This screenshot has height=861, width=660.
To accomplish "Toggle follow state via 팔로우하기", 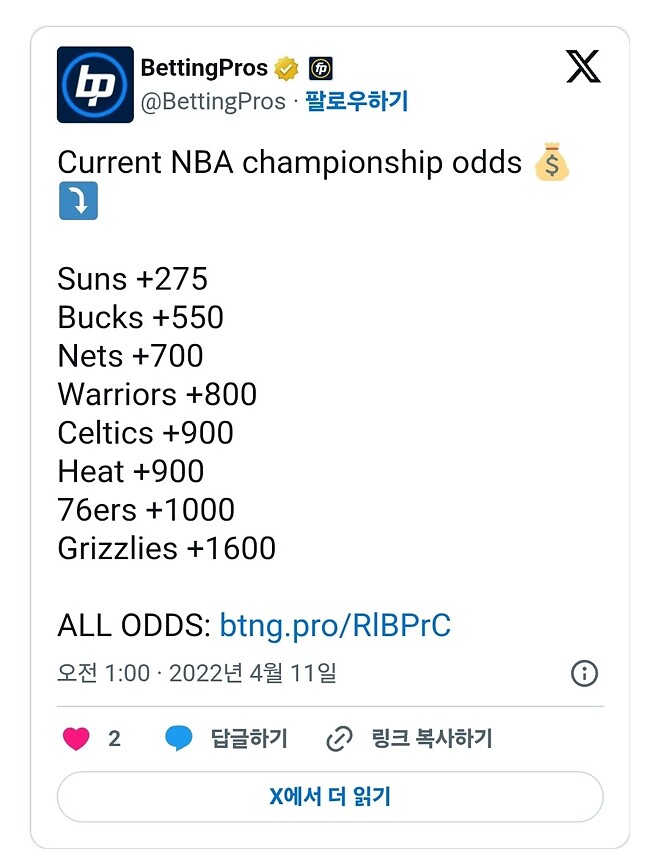I will click(357, 101).
